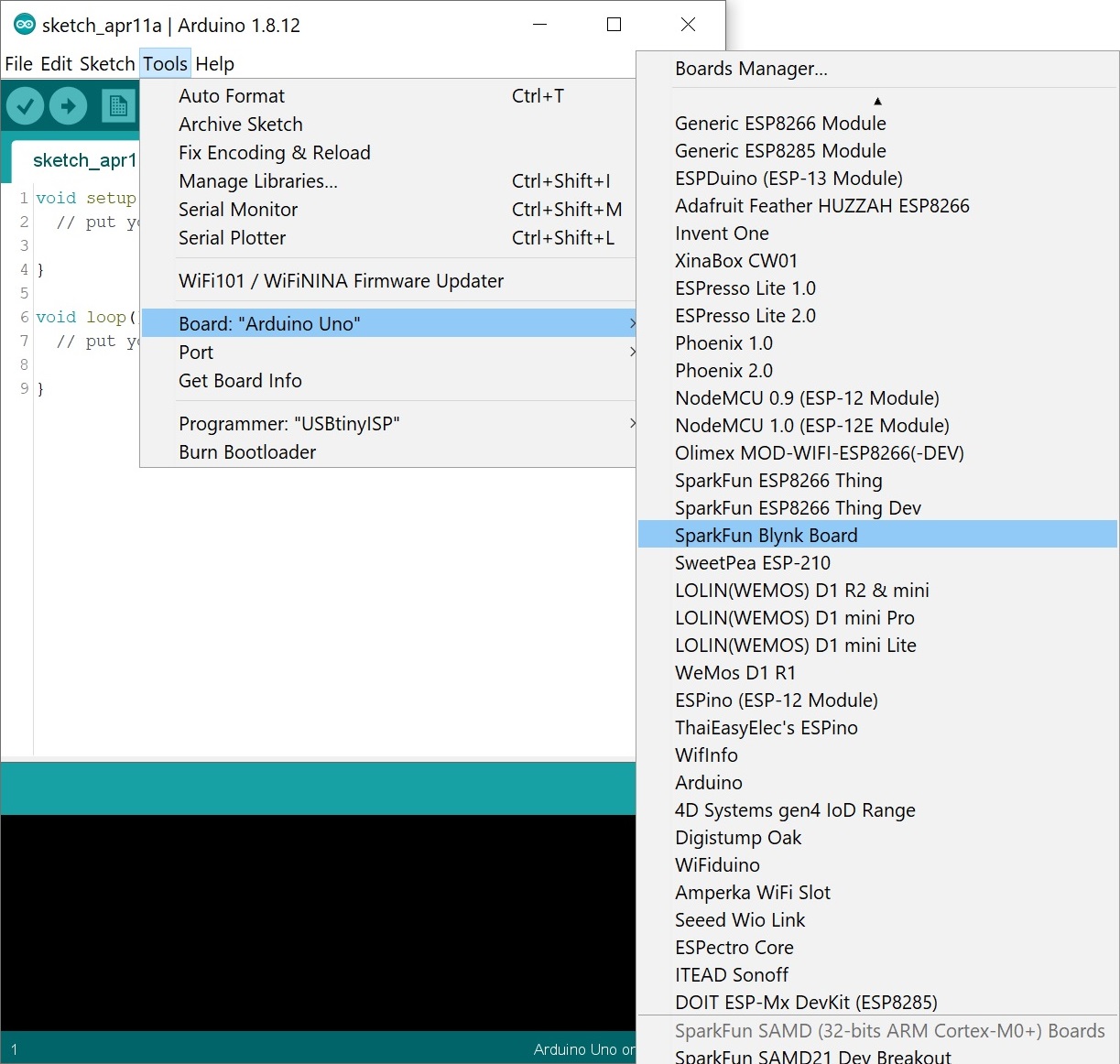Select ESPino (ESP-12 Module) board
1120x1064 pixels.
[877, 700]
